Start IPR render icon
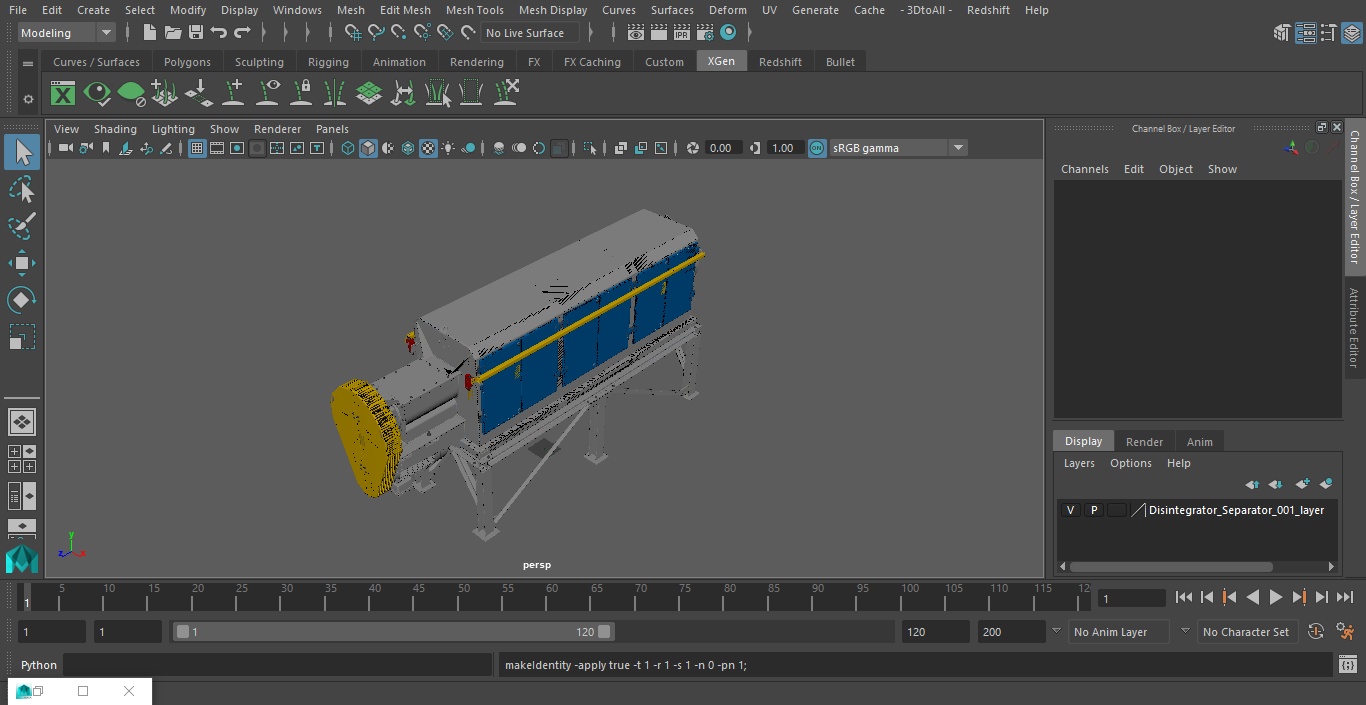Image resolution: width=1366 pixels, height=705 pixels. click(x=682, y=33)
